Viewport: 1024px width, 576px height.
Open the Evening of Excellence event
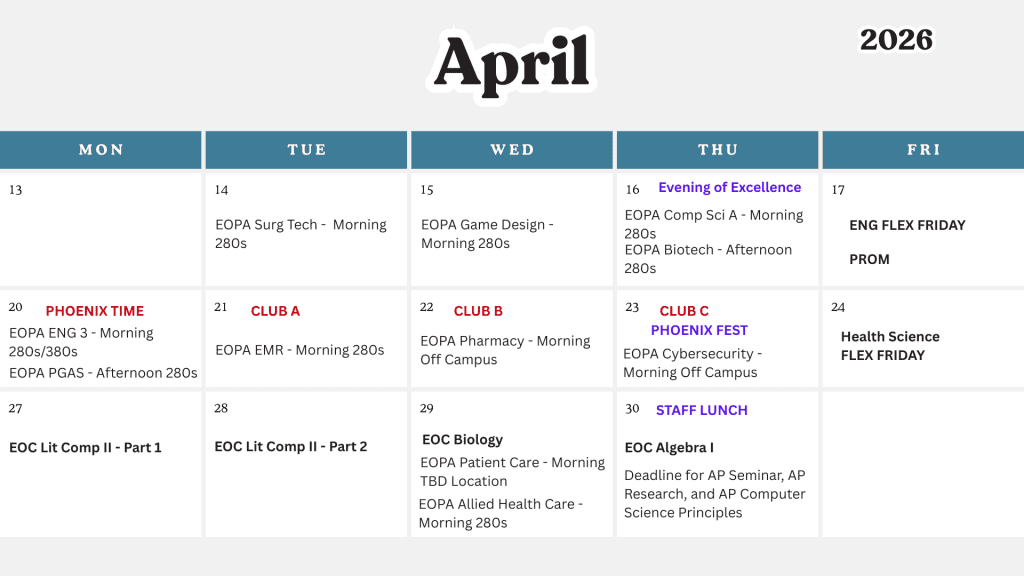coord(729,187)
